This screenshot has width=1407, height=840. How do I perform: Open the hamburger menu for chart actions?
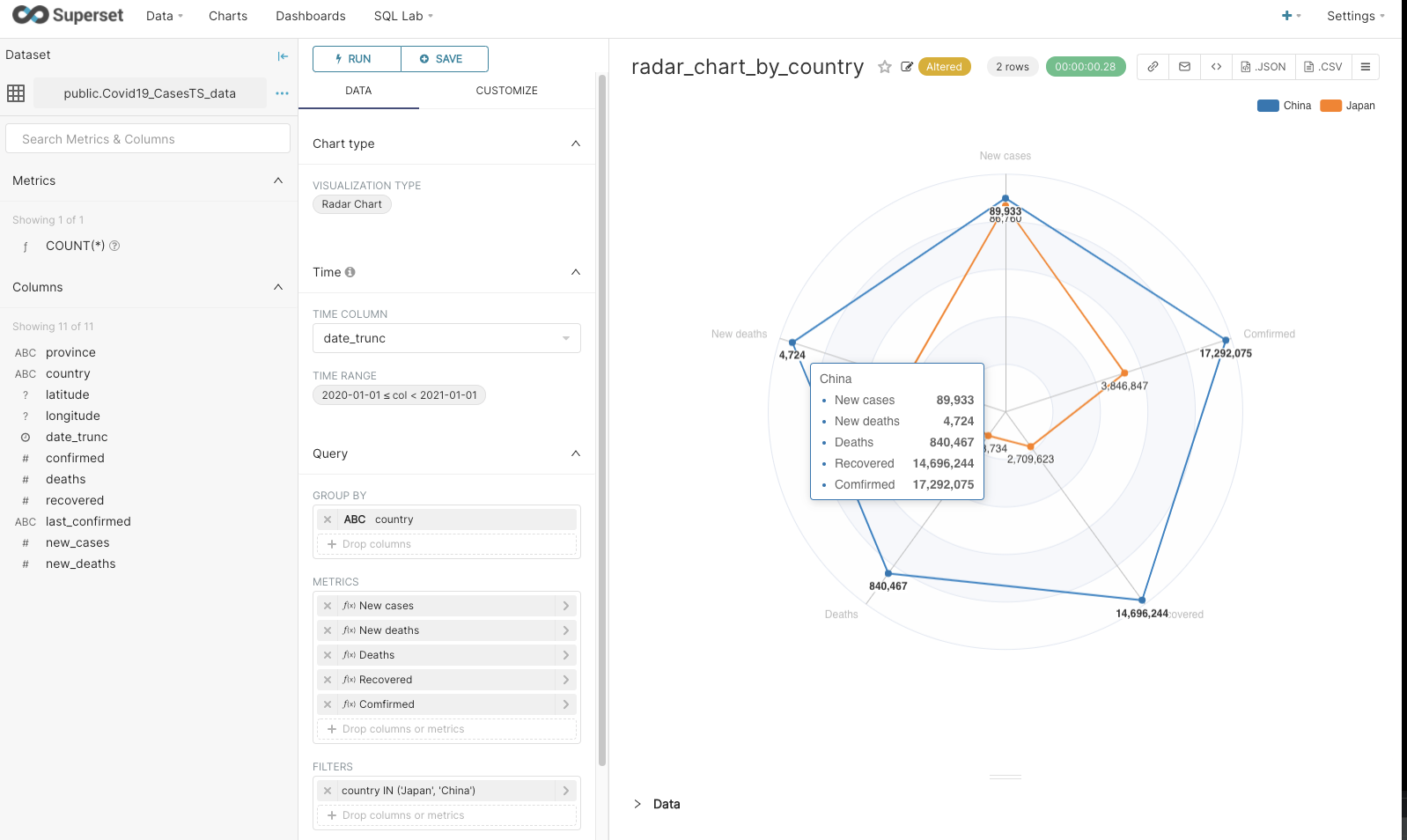[x=1365, y=67]
